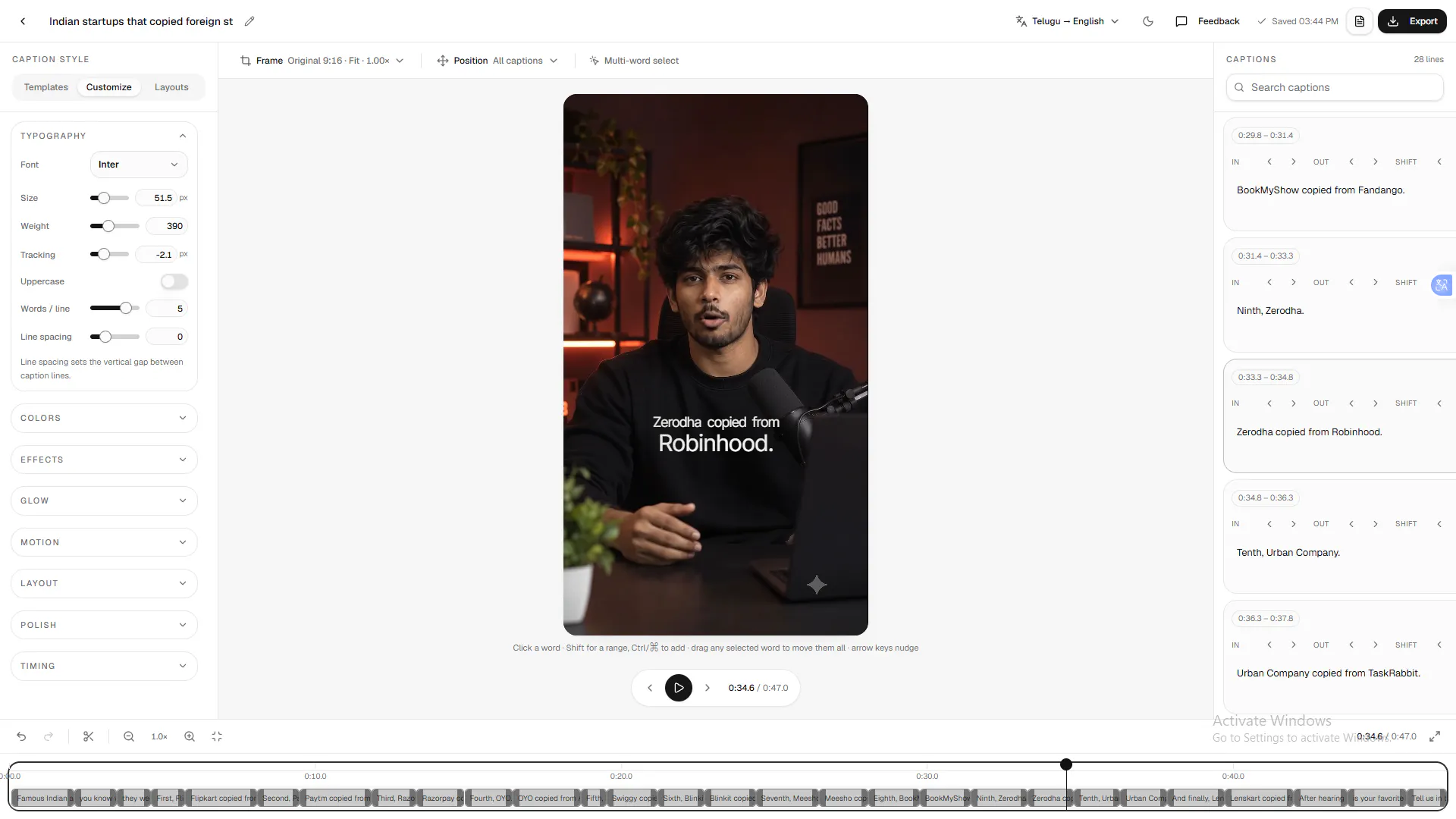
Task: Zoom in the timeline
Action: 190,736
